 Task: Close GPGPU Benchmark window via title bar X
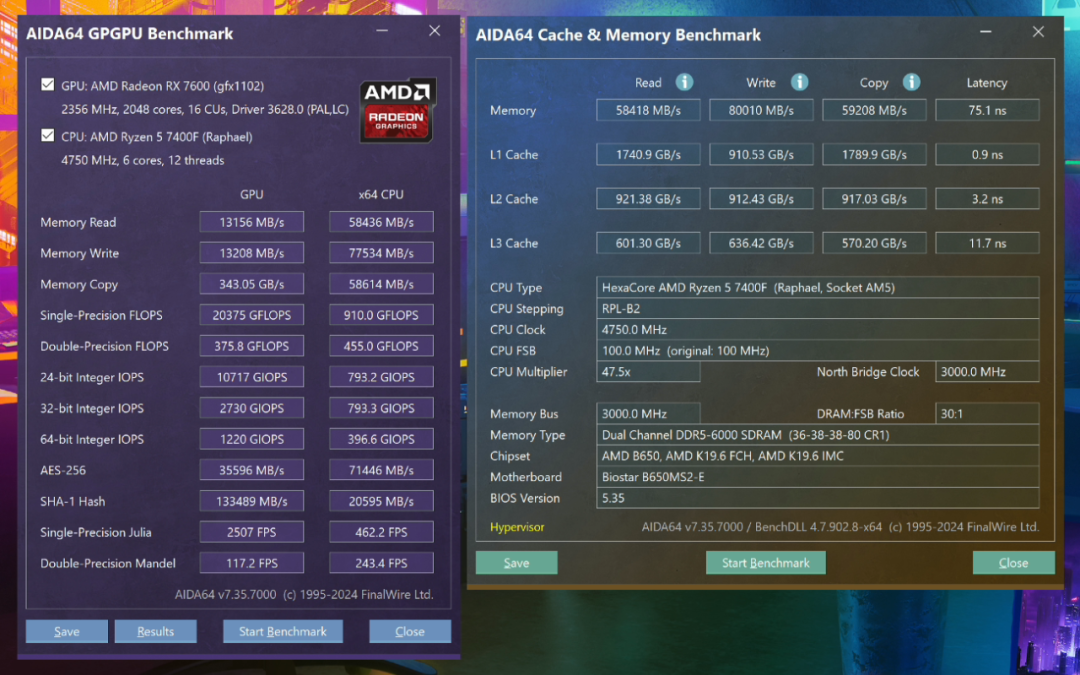click(x=435, y=31)
